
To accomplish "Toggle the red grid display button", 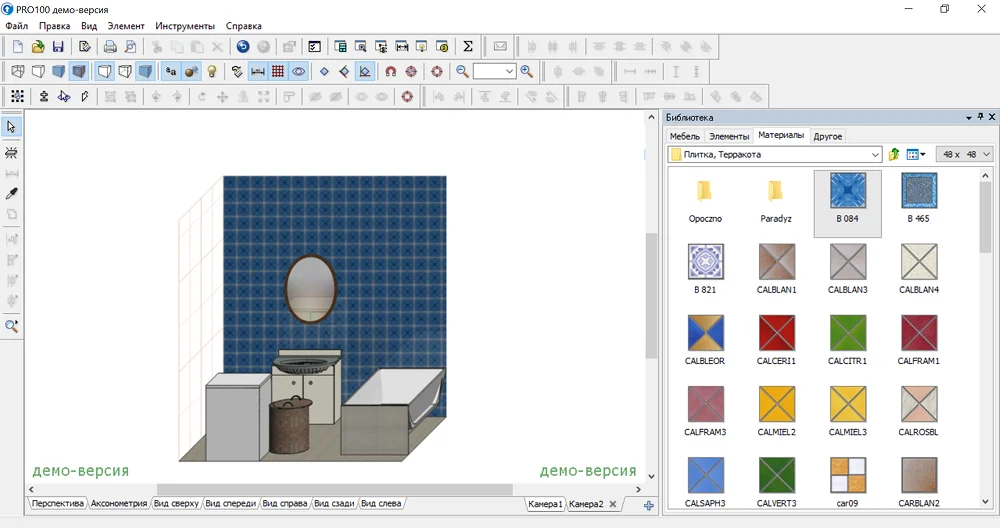I will click(278, 72).
